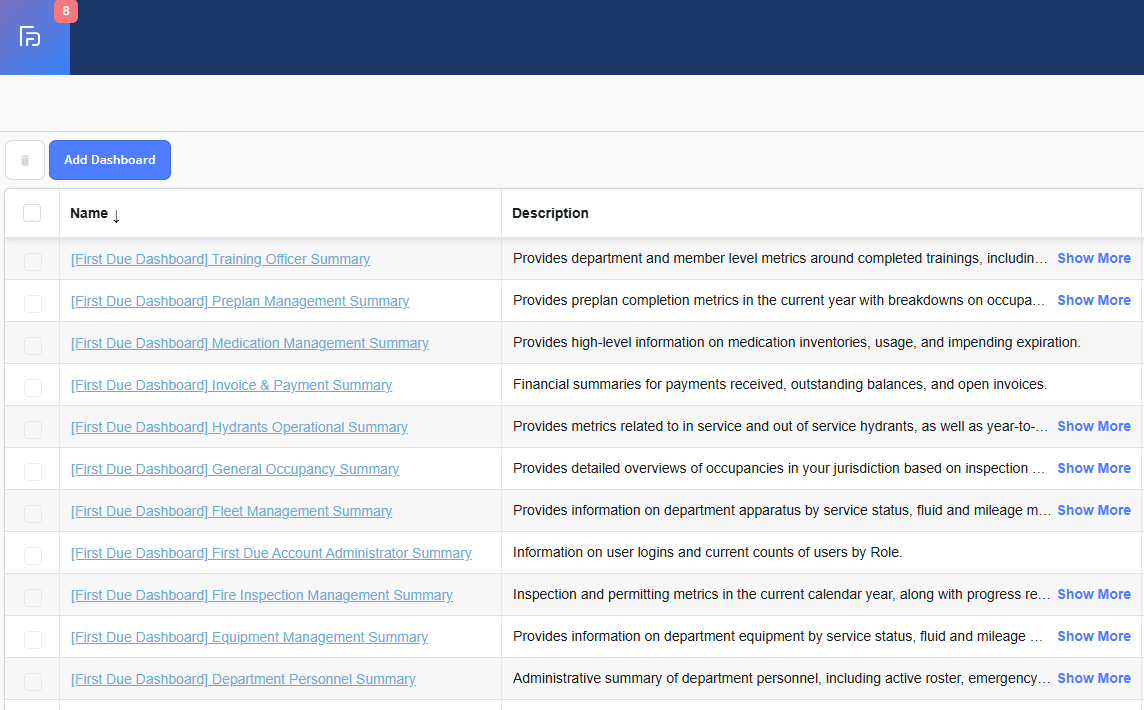This screenshot has height=710, width=1144.
Task: Tick the Invoice & Payment Summary checkbox
Action: 33,387
